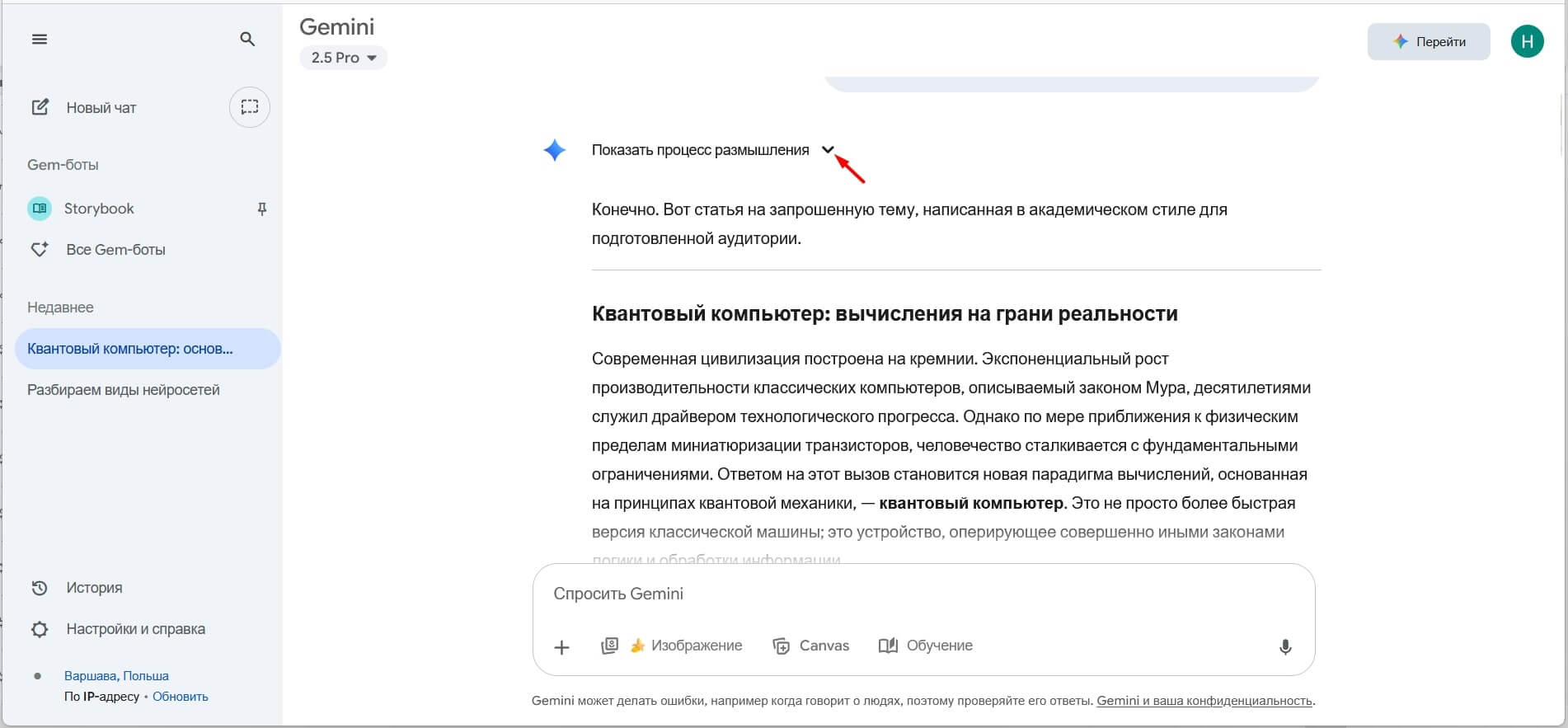Pin toggle next to Storybook
This screenshot has width=1568, height=728.
click(x=262, y=209)
